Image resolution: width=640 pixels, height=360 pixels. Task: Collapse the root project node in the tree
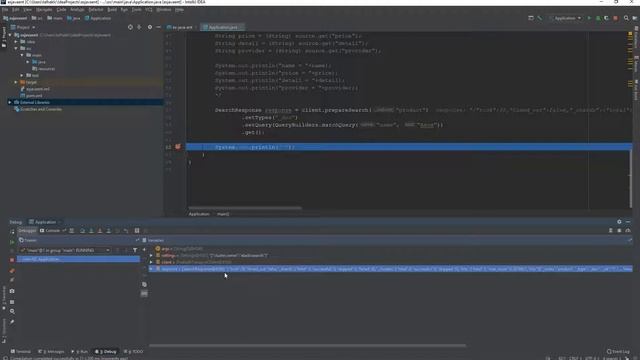point(10,35)
